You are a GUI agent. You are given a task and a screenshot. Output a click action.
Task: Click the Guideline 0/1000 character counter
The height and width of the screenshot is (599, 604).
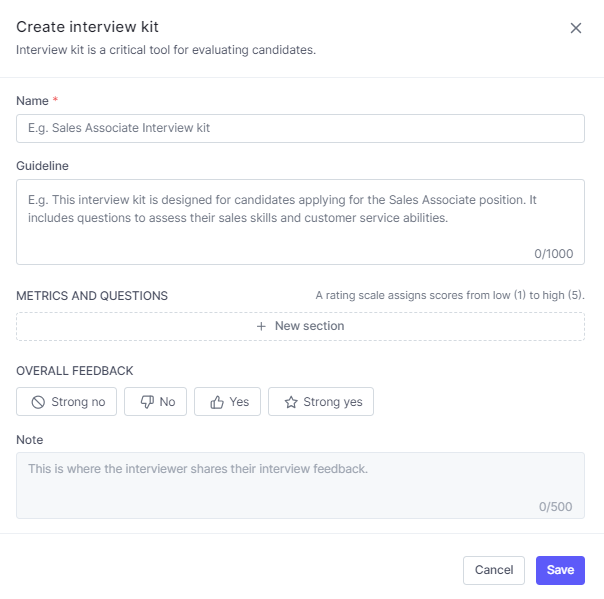pyautogui.click(x=553, y=254)
